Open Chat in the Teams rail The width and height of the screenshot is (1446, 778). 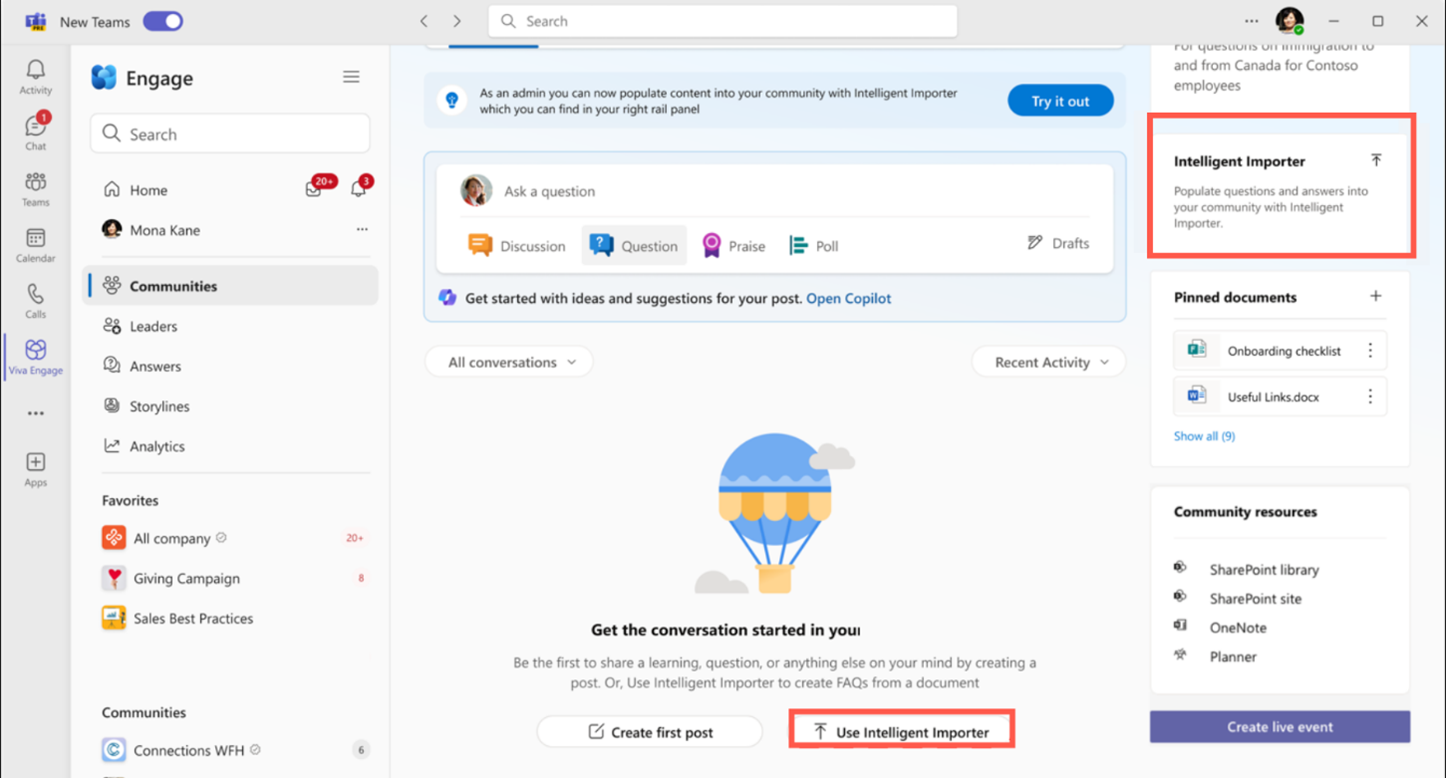tap(35, 132)
